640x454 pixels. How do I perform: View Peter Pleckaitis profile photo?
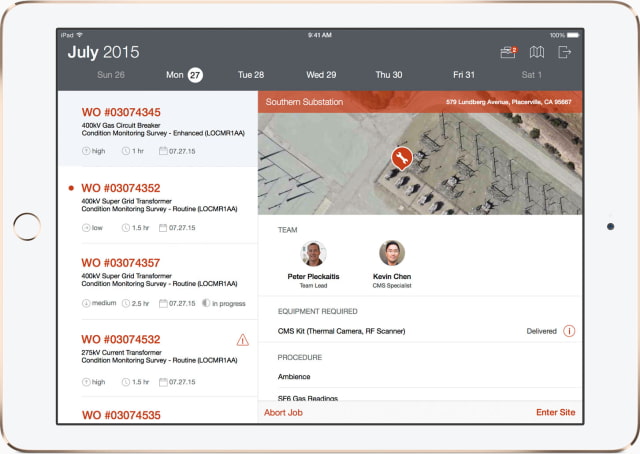(313, 254)
